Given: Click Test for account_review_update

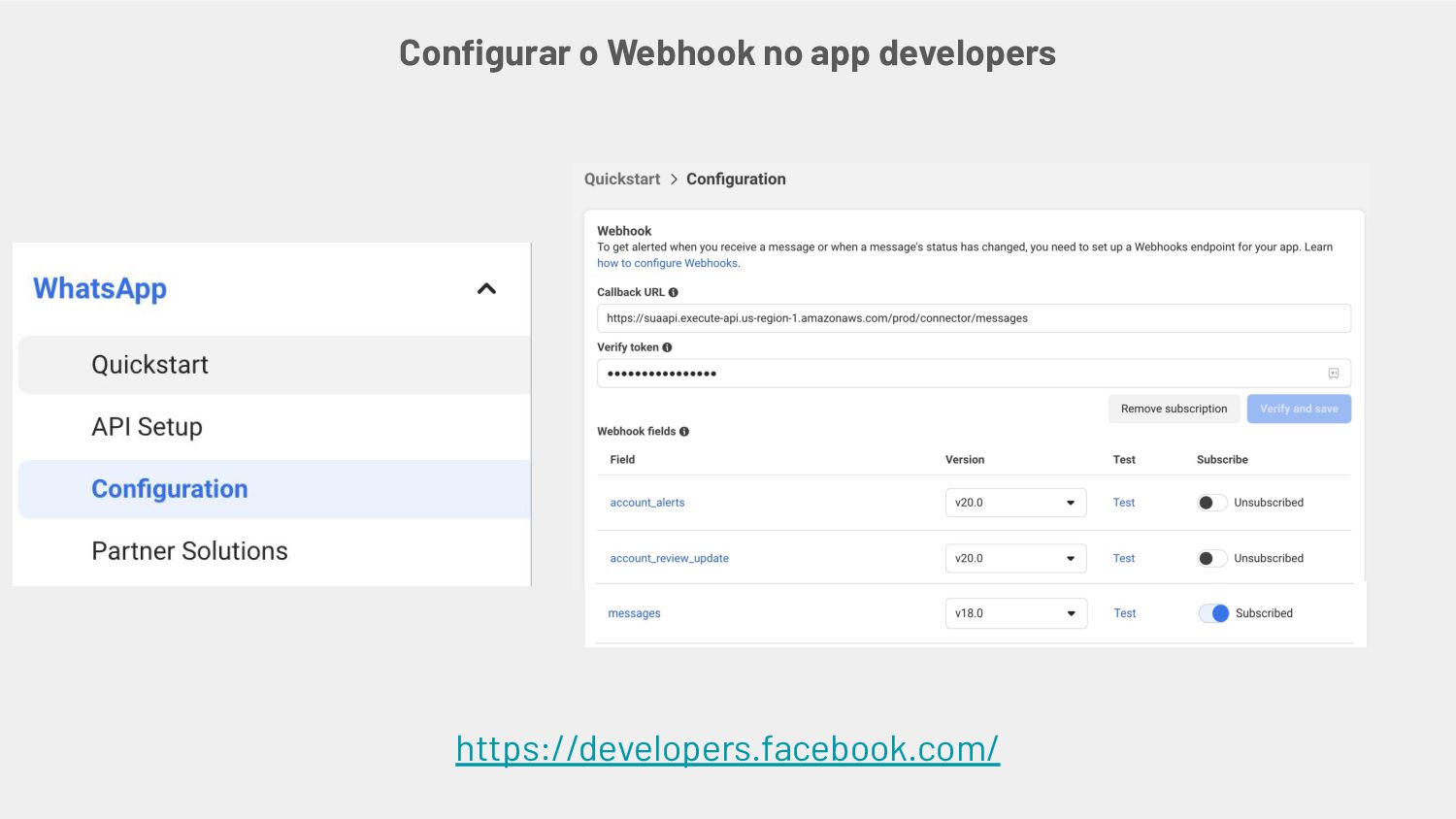Looking at the screenshot, I should click(x=1124, y=558).
